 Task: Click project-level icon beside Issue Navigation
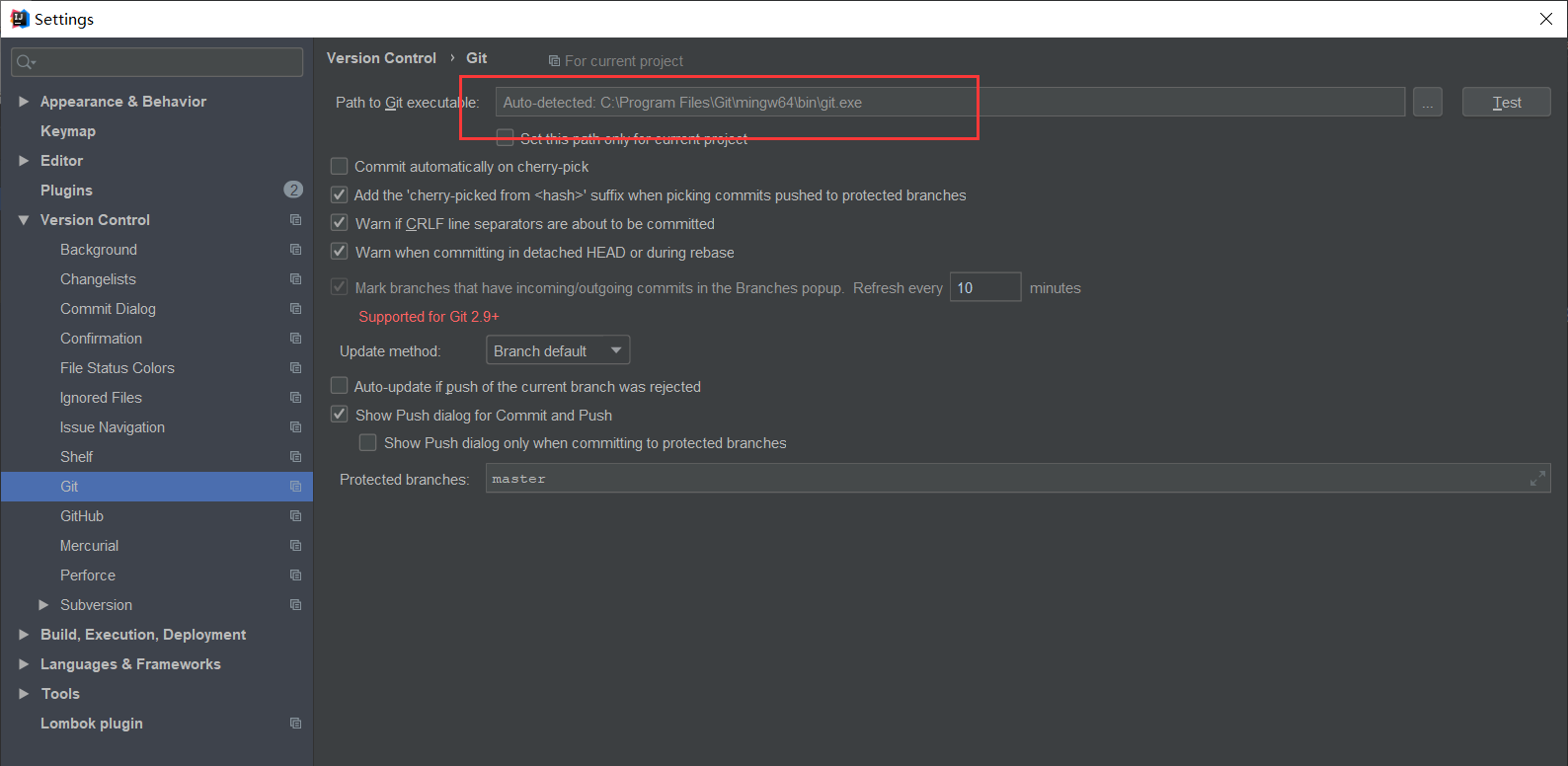[x=295, y=427]
